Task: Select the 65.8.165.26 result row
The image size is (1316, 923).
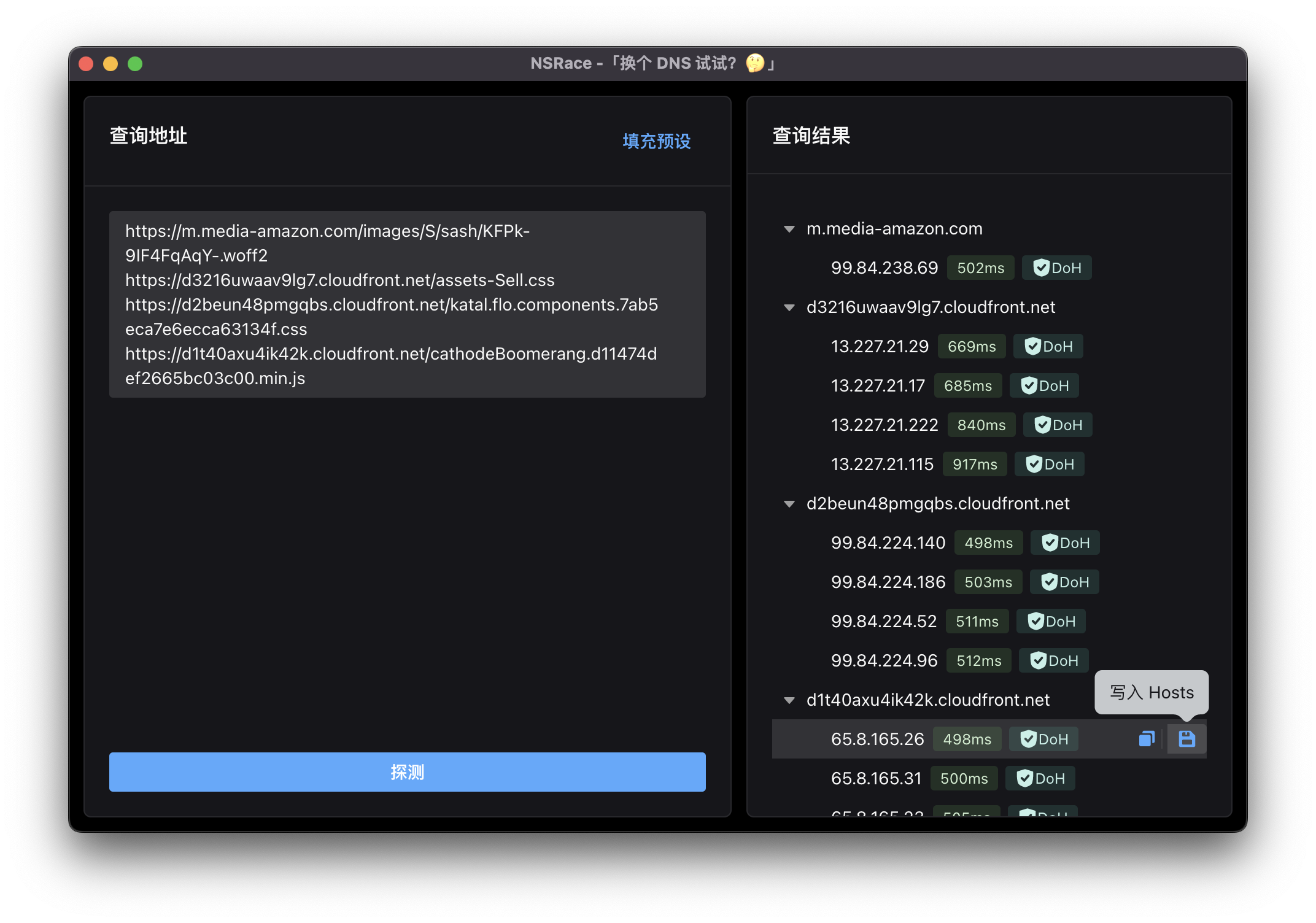Action: 878,739
